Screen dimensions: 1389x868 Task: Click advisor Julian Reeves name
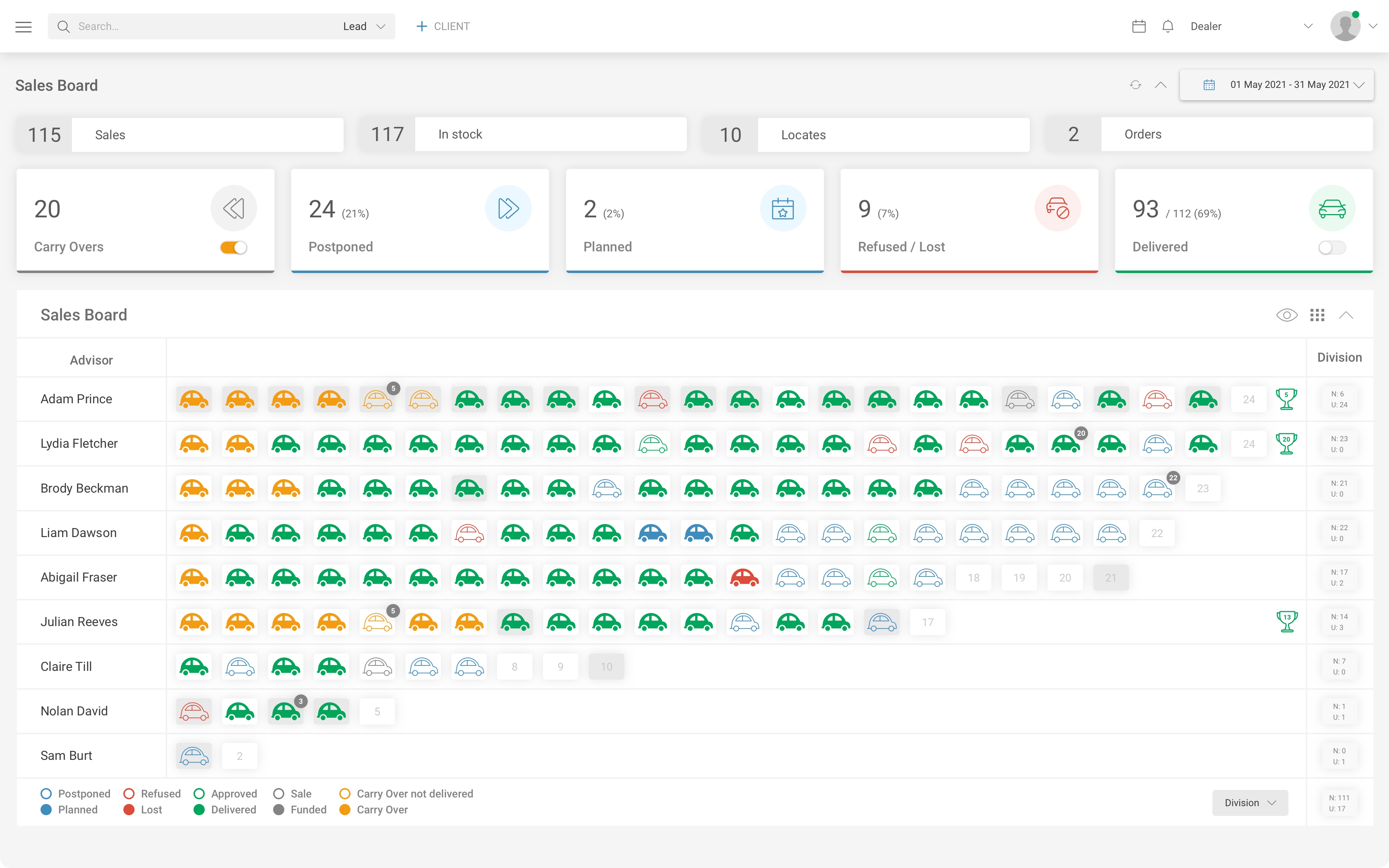[x=79, y=622]
